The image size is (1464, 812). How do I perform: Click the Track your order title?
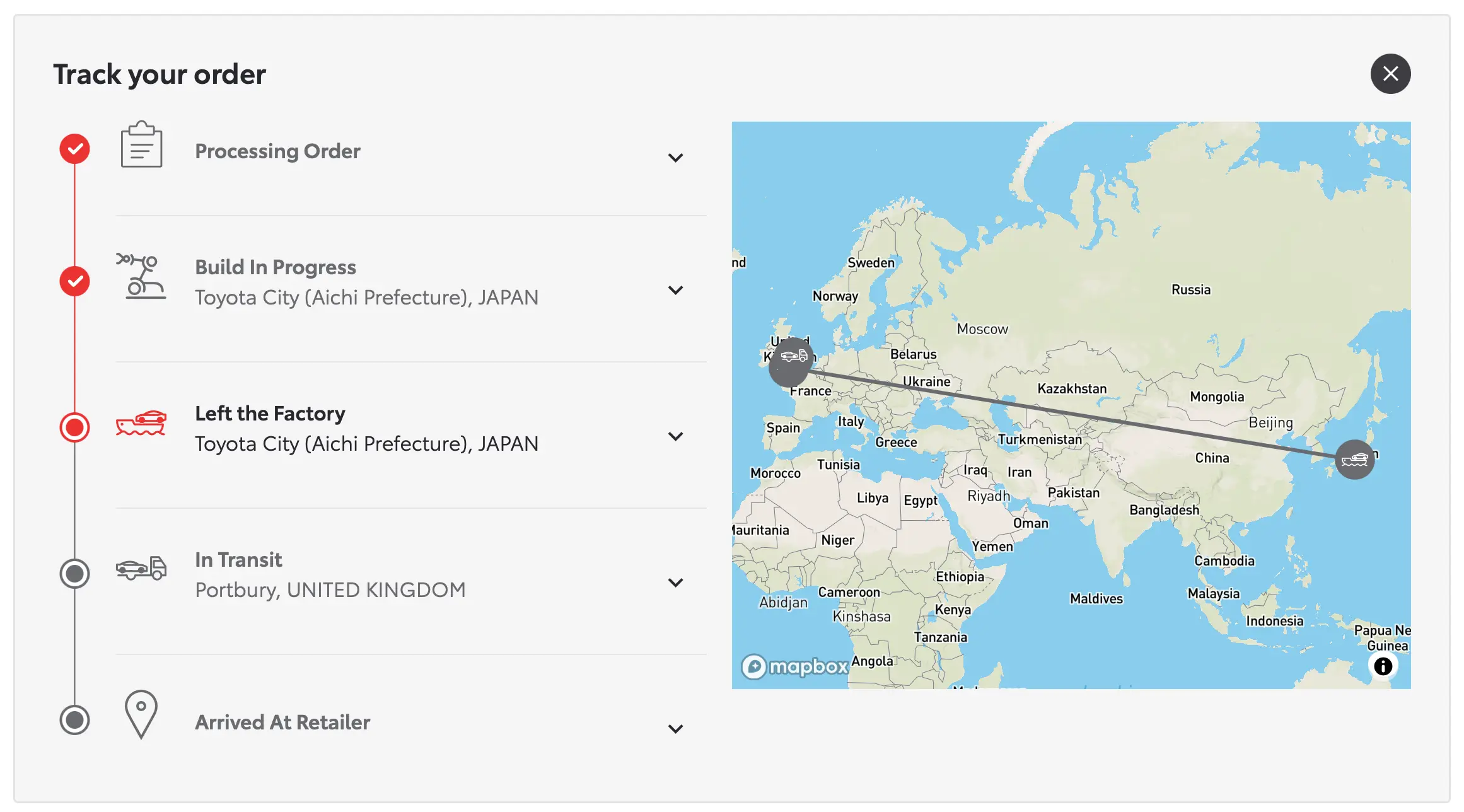pos(160,74)
